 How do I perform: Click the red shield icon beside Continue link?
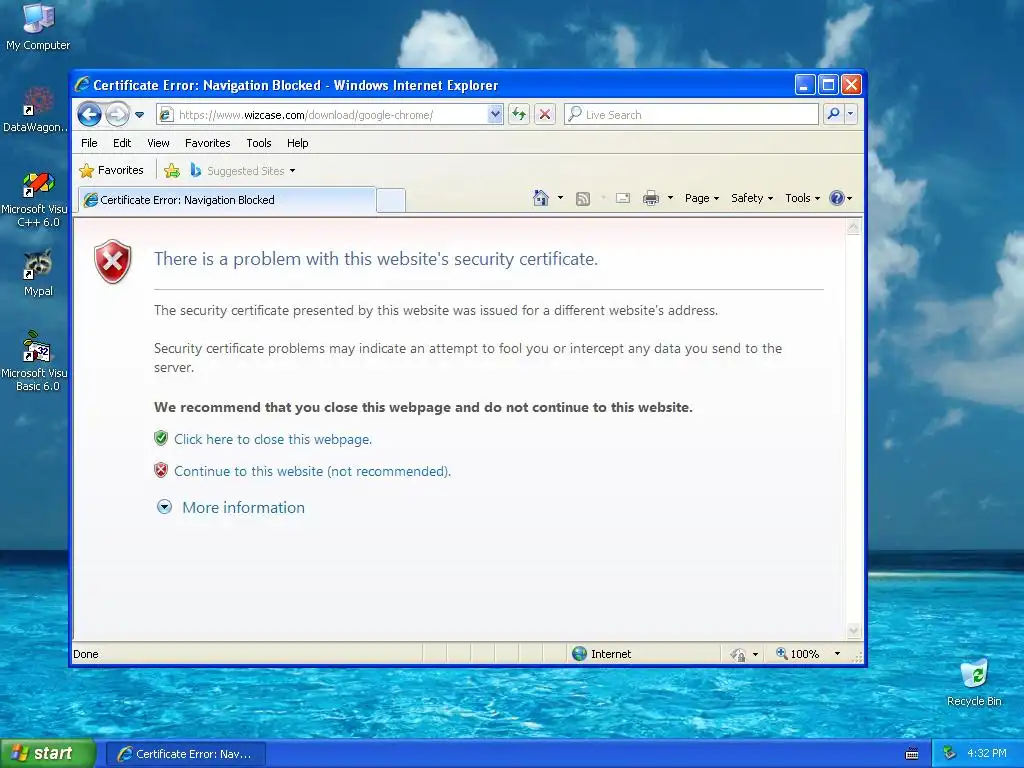[x=161, y=470]
